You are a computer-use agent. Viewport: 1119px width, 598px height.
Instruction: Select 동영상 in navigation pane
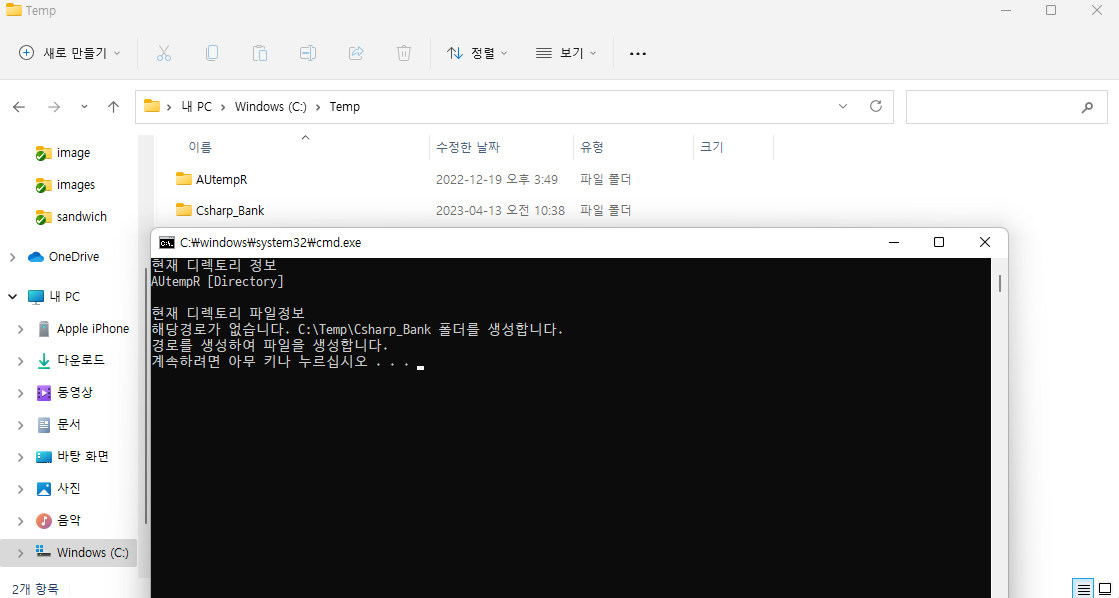point(65,393)
